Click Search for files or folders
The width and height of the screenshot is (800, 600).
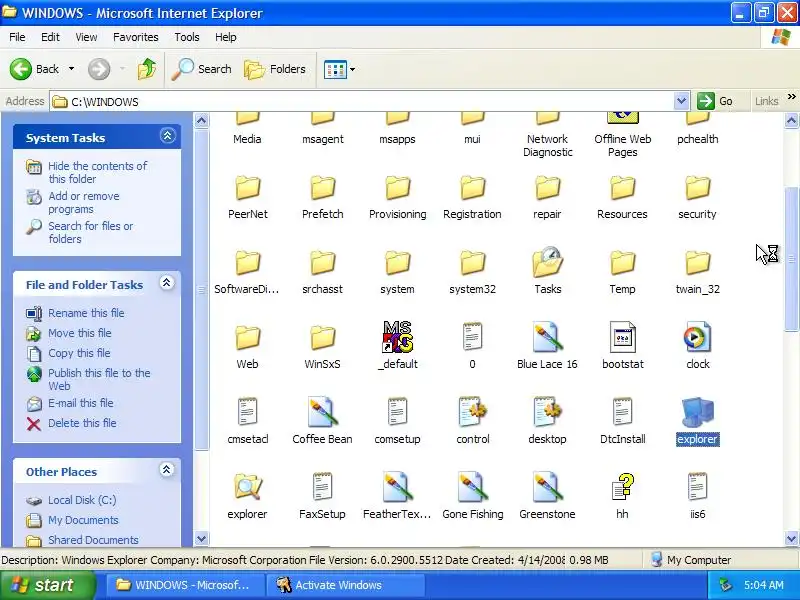point(90,232)
